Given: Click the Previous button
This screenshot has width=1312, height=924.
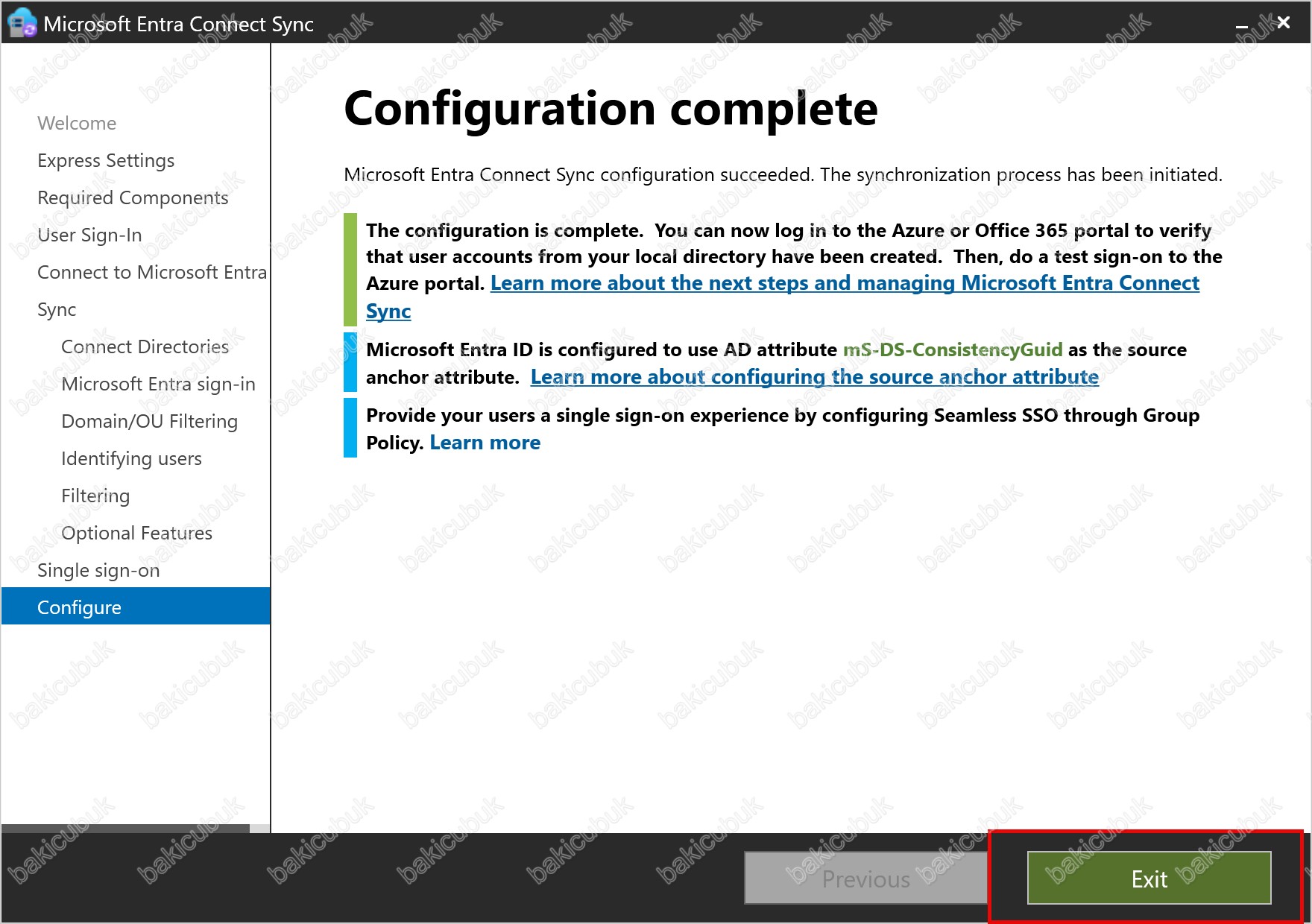Looking at the screenshot, I should click(x=866, y=879).
